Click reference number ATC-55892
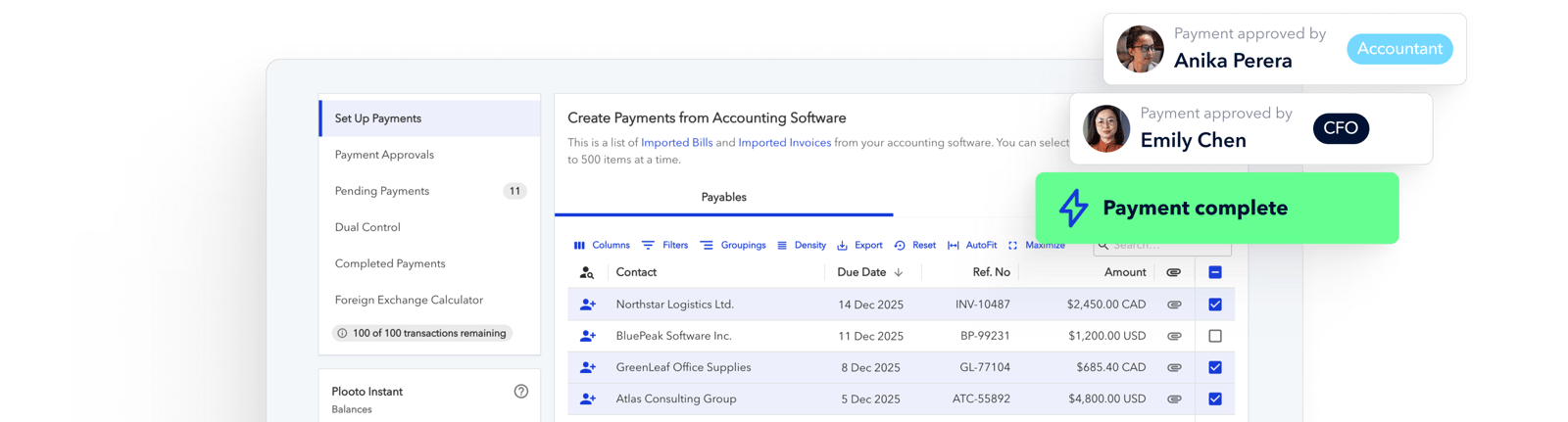This screenshot has width=1568, height=422. 981,399
